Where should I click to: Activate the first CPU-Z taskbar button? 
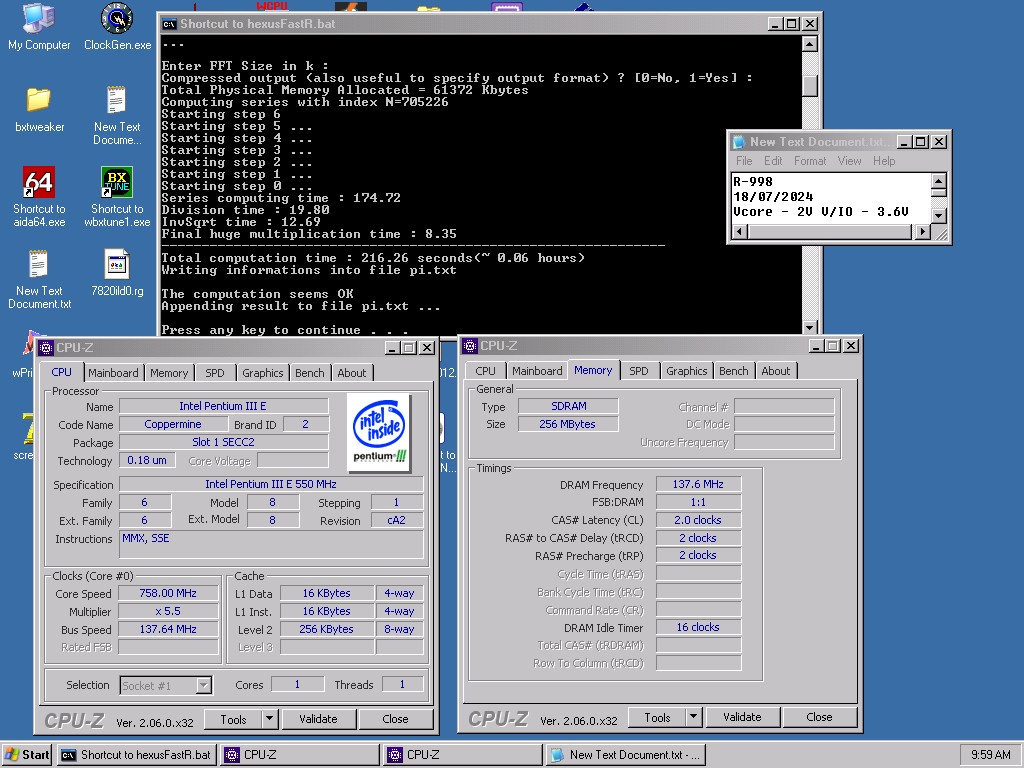point(300,754)
